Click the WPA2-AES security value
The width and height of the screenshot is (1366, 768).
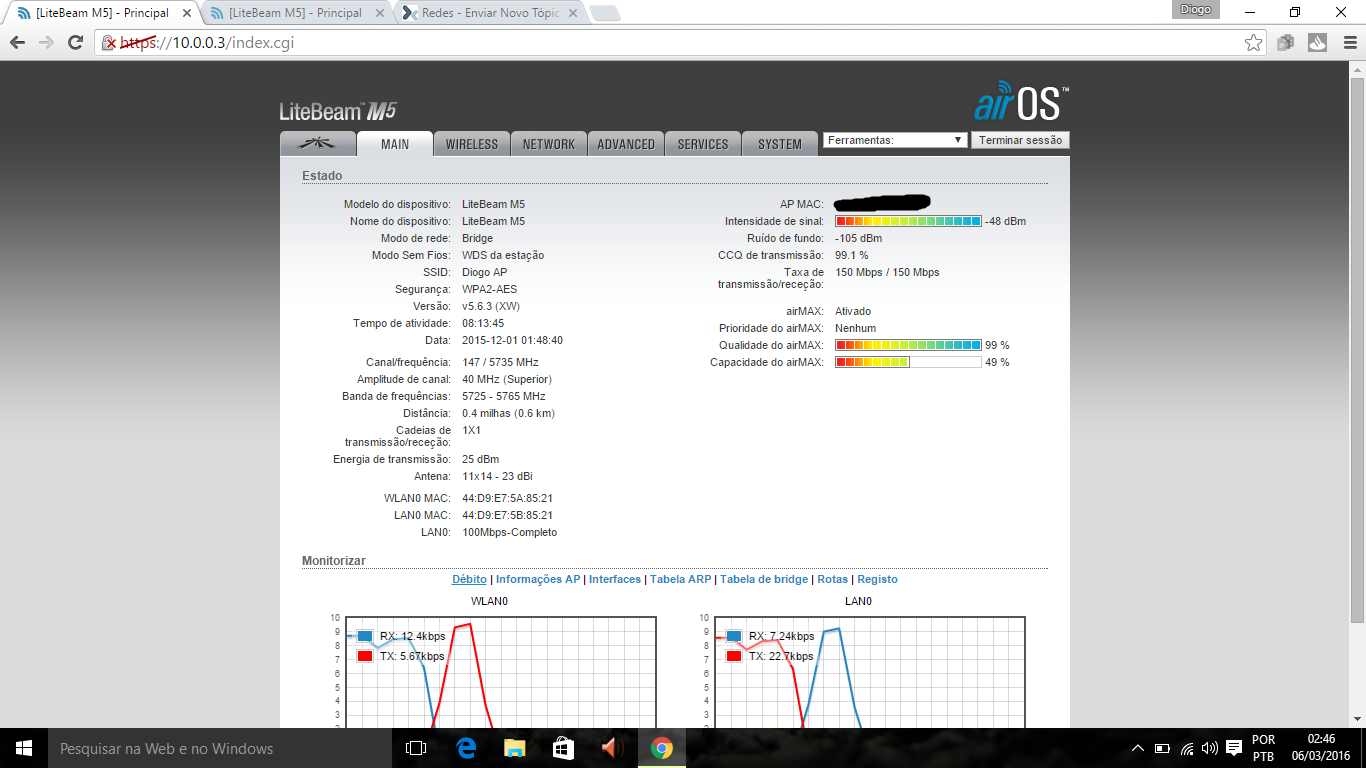click(490, 289)
